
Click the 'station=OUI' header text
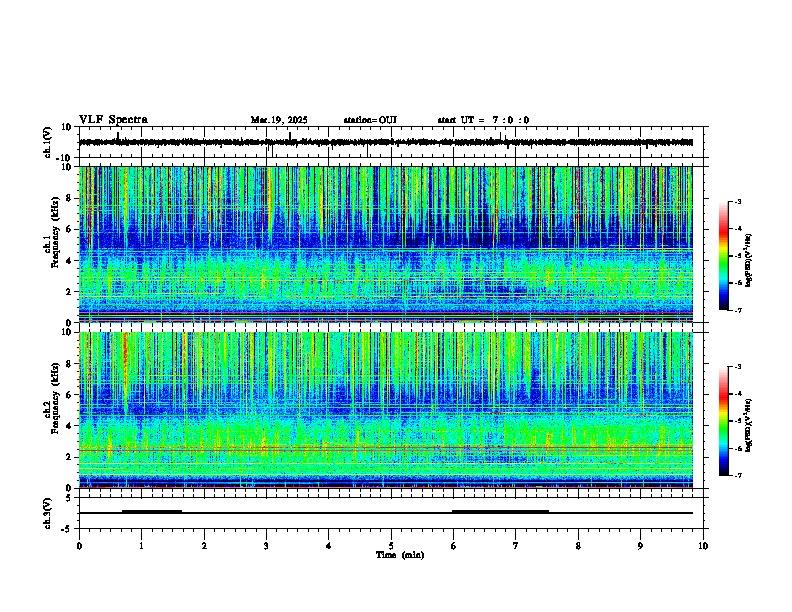pyautogui.click(x=370, y=120)
